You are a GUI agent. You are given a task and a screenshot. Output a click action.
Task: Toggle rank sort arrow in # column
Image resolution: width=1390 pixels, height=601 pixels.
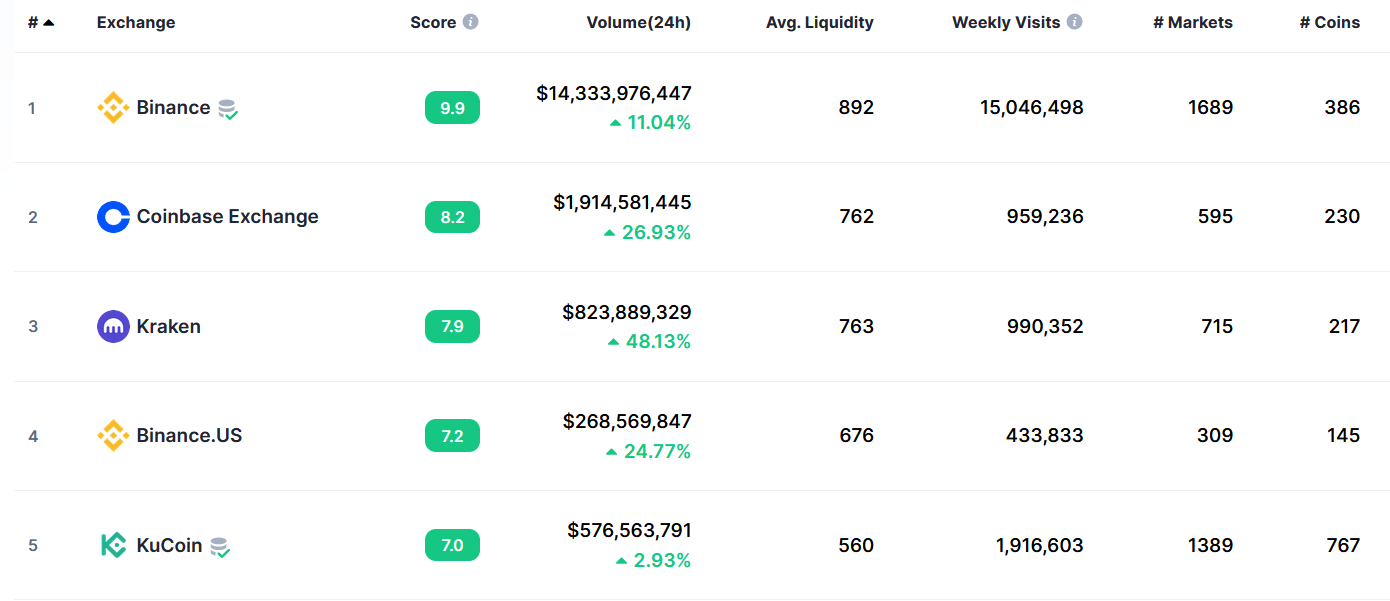coord(48,22)
